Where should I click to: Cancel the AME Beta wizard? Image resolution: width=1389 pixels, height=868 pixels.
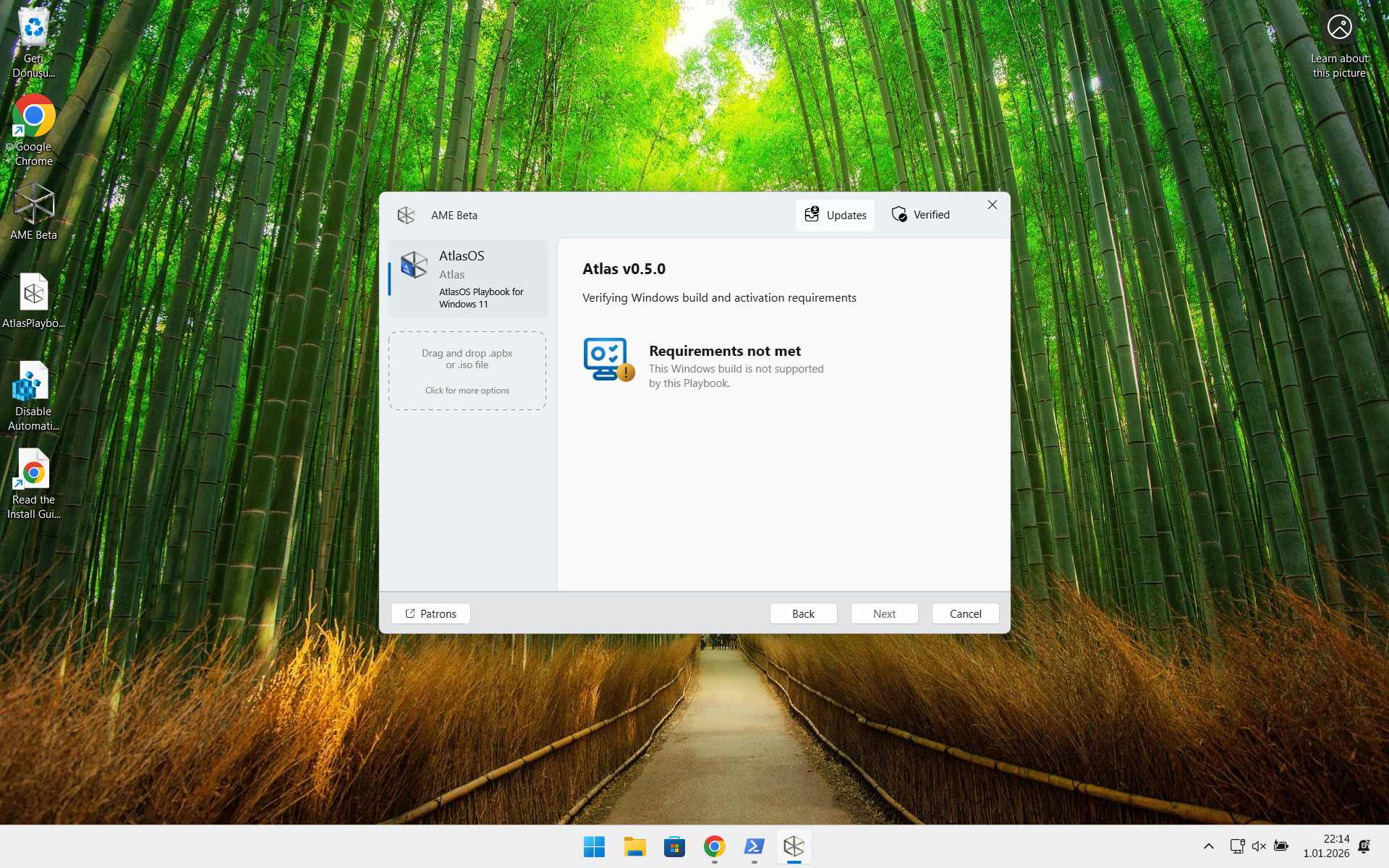point(965,613)
